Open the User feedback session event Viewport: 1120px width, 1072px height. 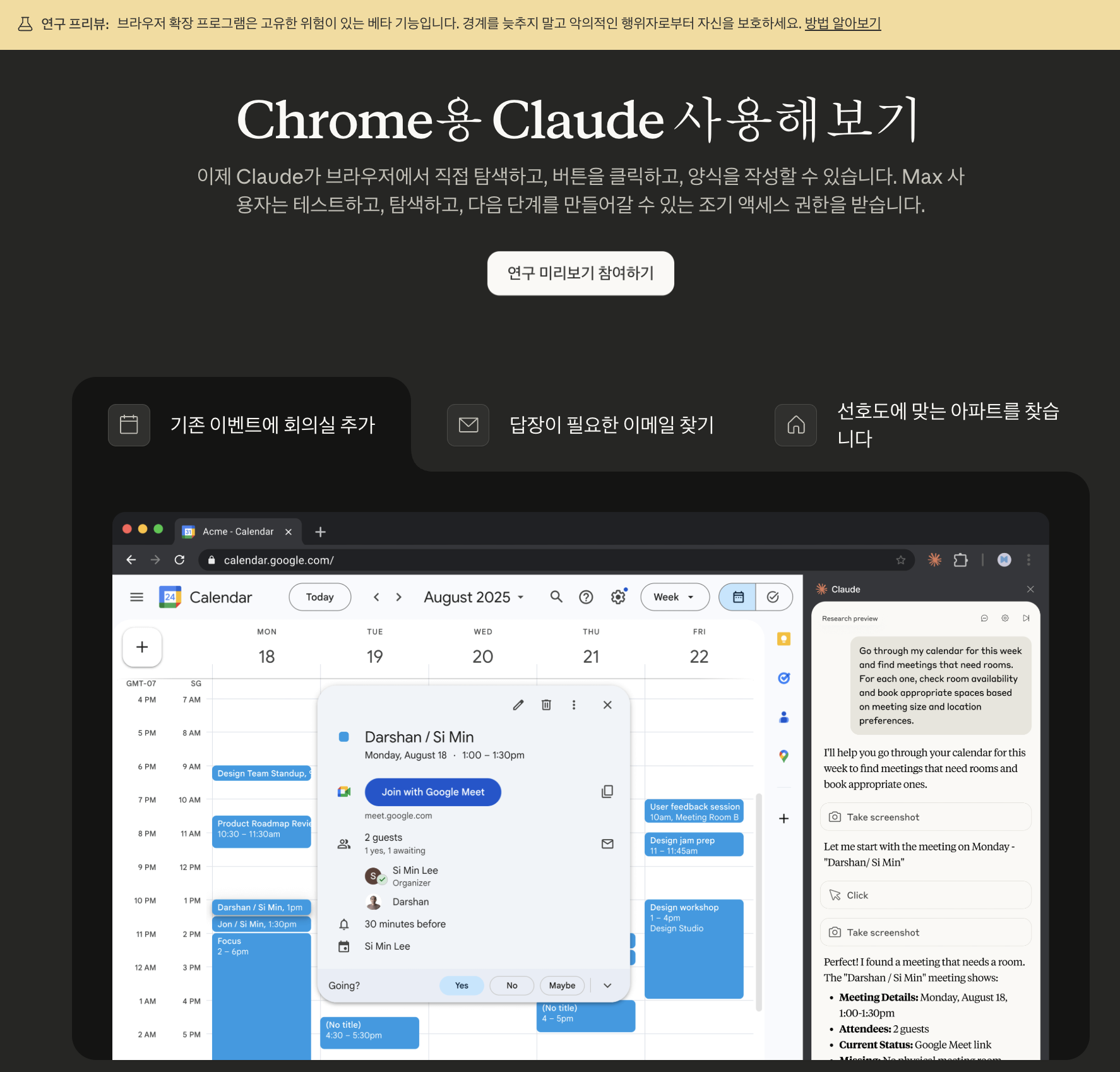[x=694, y=811]
